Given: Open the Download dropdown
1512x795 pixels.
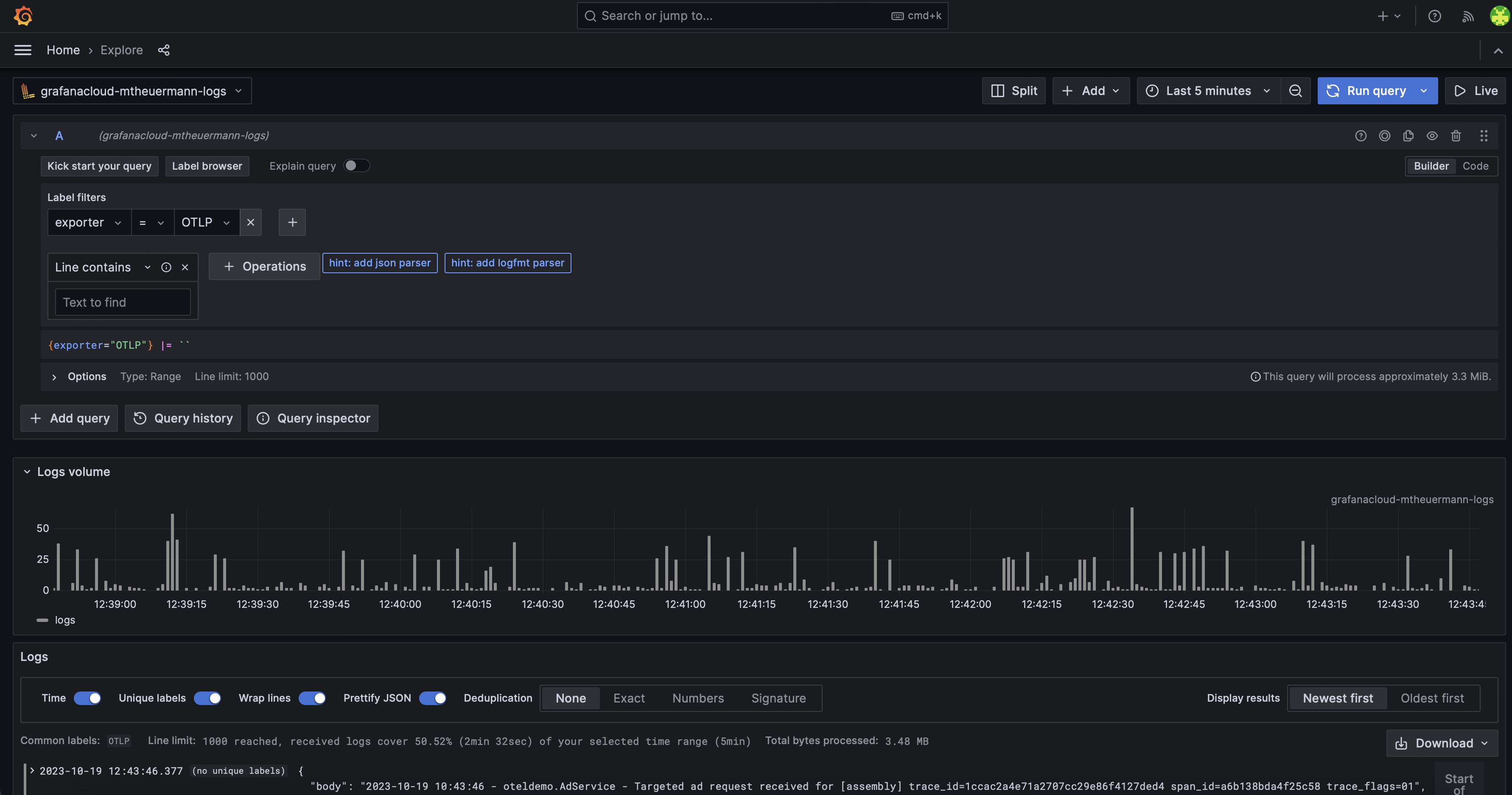Looking at the screenshot, I should [1442, 743].
